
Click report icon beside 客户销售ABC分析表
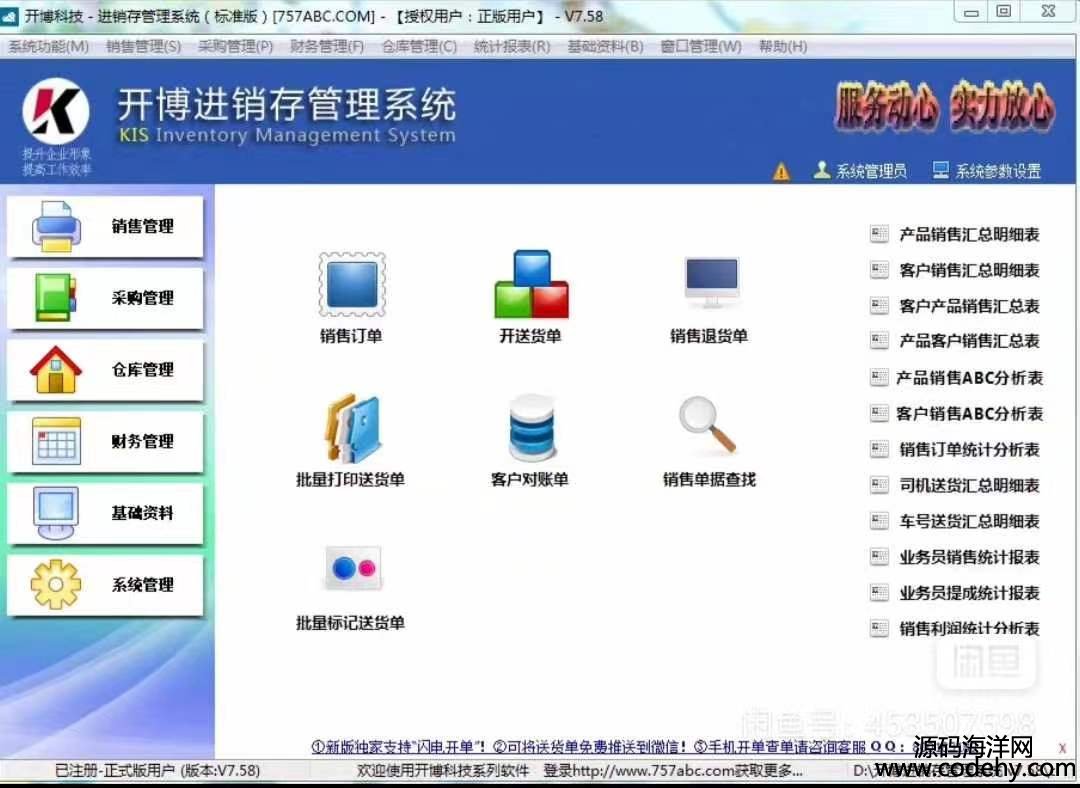point(879,413)
